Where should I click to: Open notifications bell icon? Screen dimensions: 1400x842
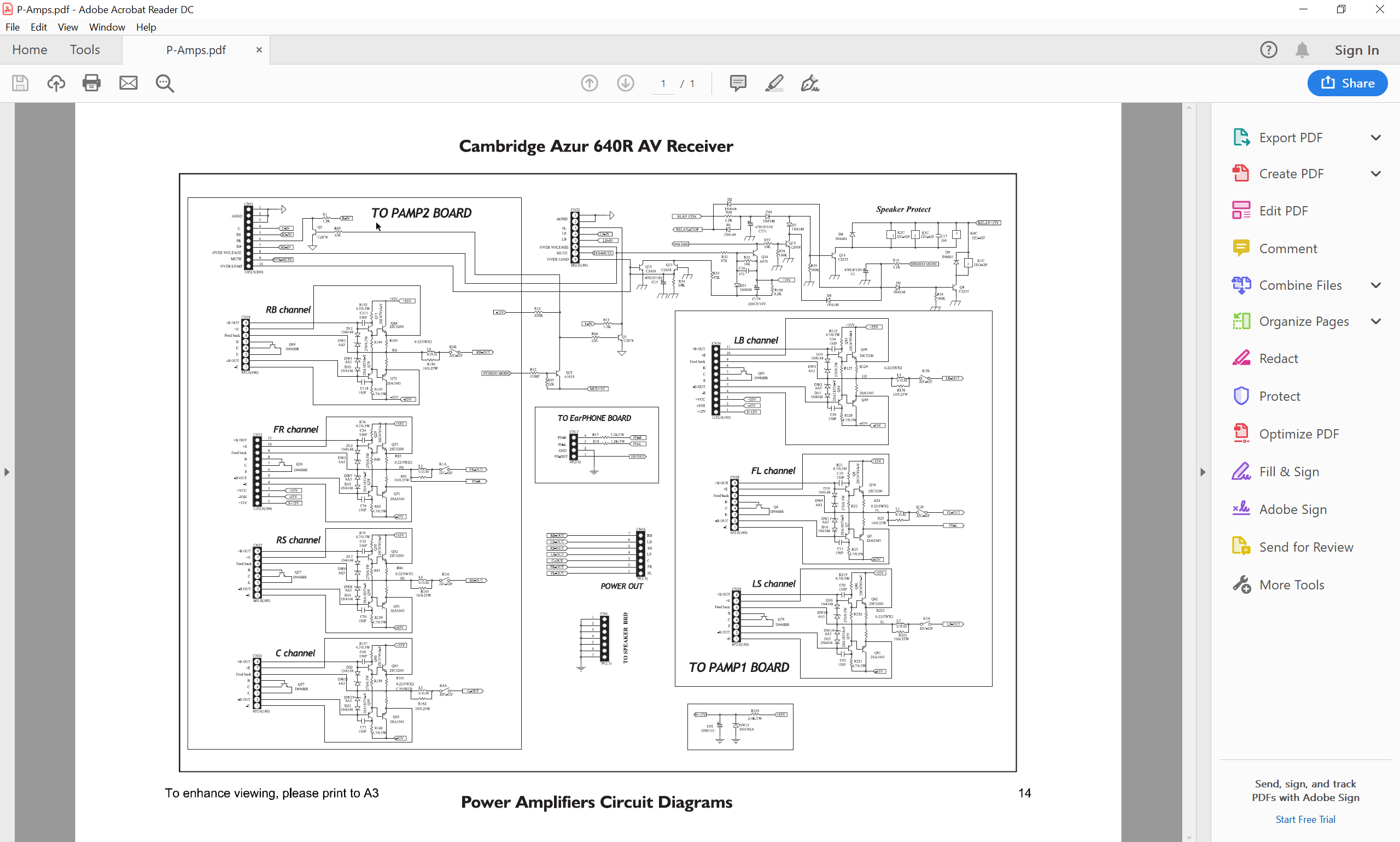(1302, 50)
